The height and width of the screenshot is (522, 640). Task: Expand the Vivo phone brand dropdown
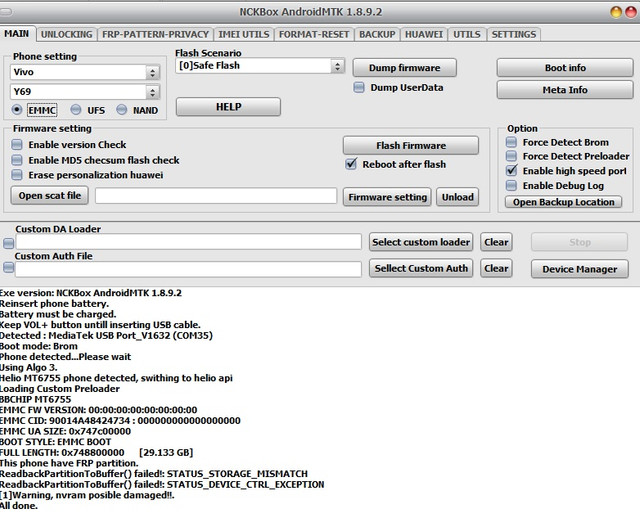152,73
